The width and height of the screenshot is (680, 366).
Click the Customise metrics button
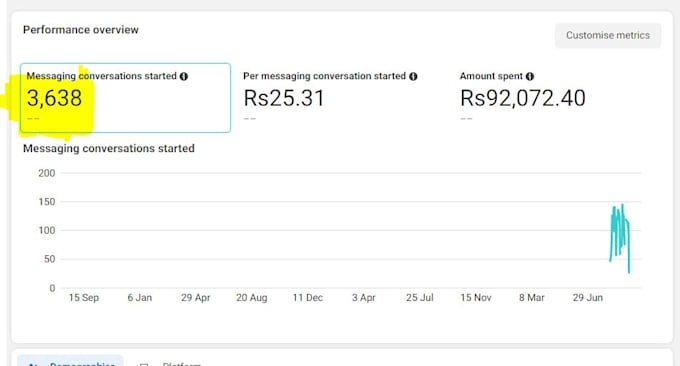(608, 35)
